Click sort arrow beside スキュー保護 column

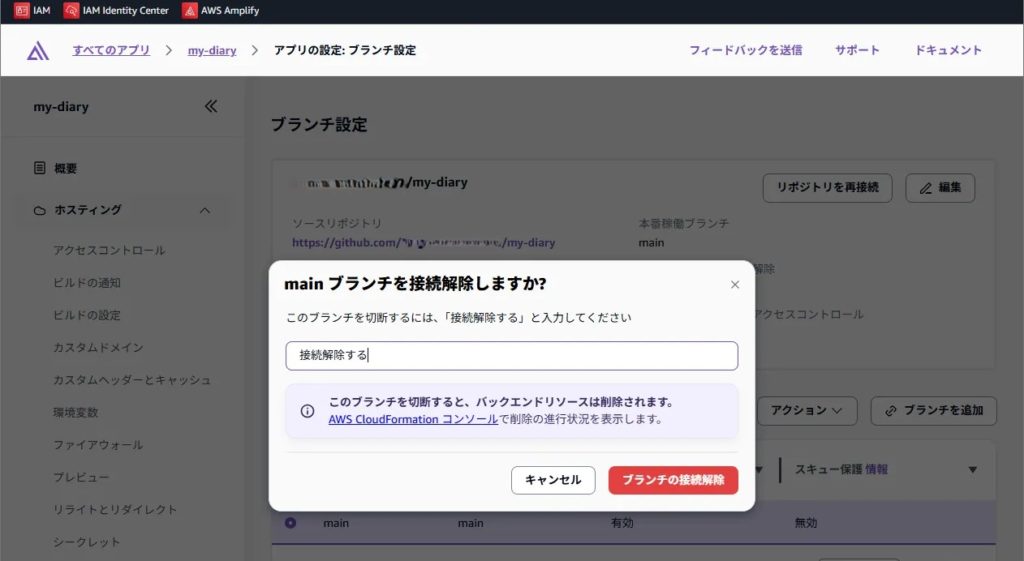[x=973, y=469]
